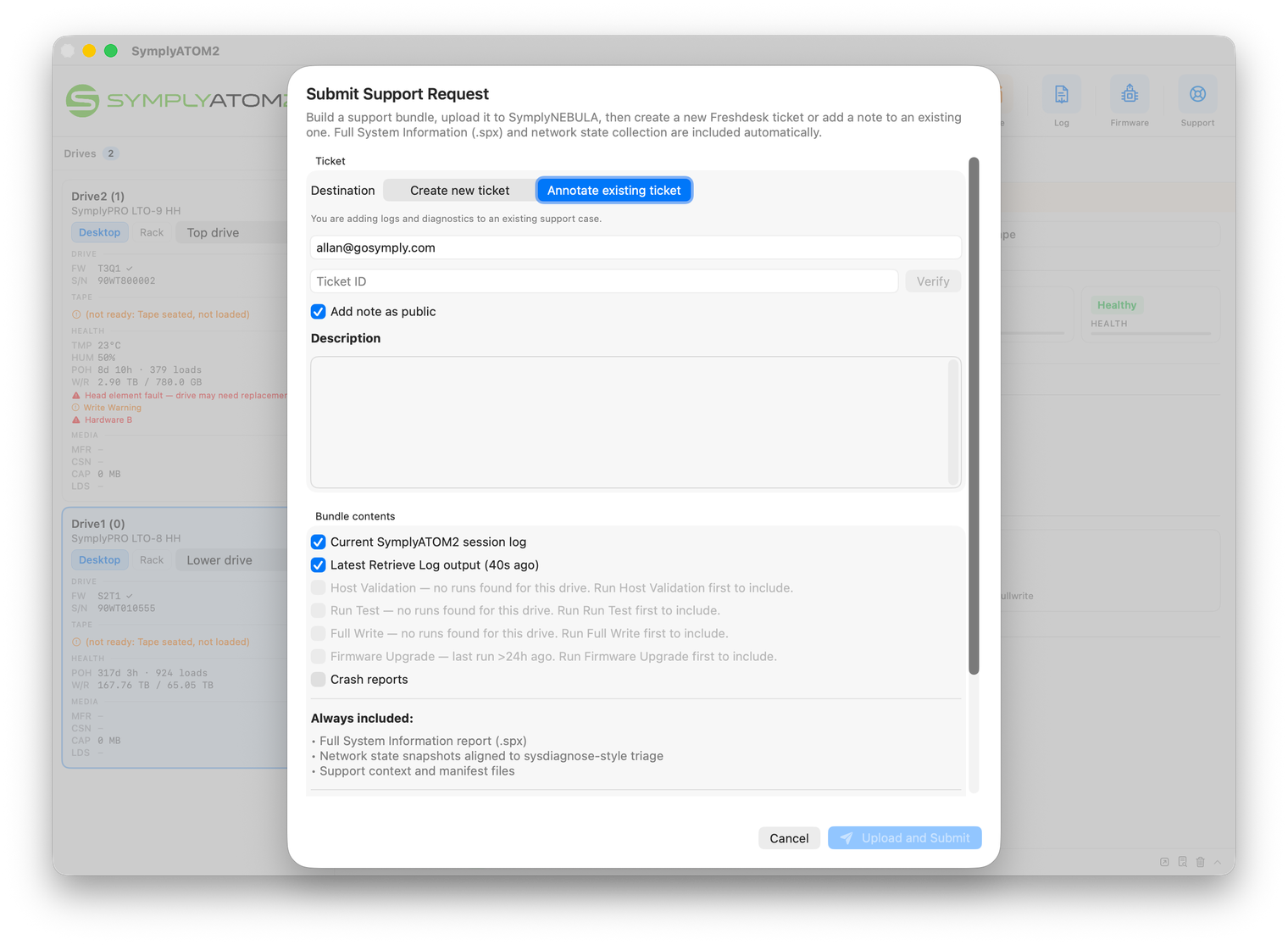Expand log panel with bottom chevron
Viewport: 1288px width, 945px height.
click(x=1218, y=862)
